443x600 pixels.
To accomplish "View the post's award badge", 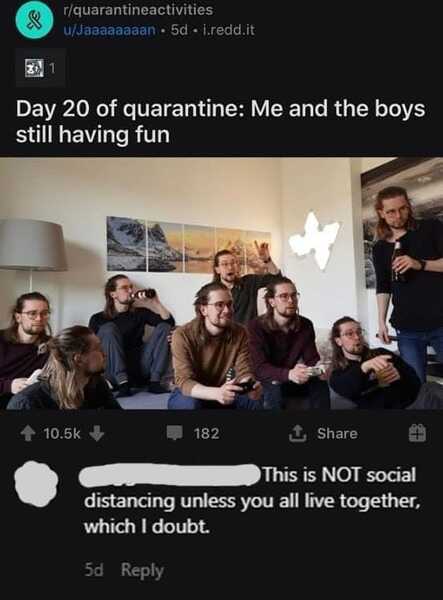I will coord(40,68).
